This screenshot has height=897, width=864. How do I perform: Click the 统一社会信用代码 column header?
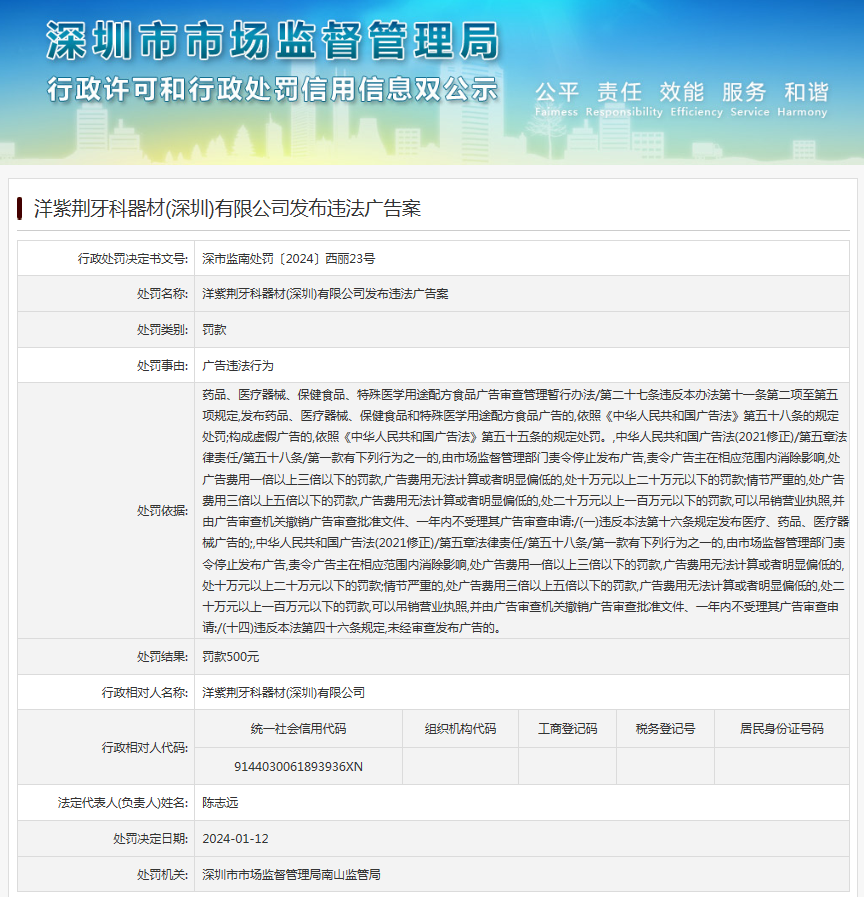(x=298, y=729)
